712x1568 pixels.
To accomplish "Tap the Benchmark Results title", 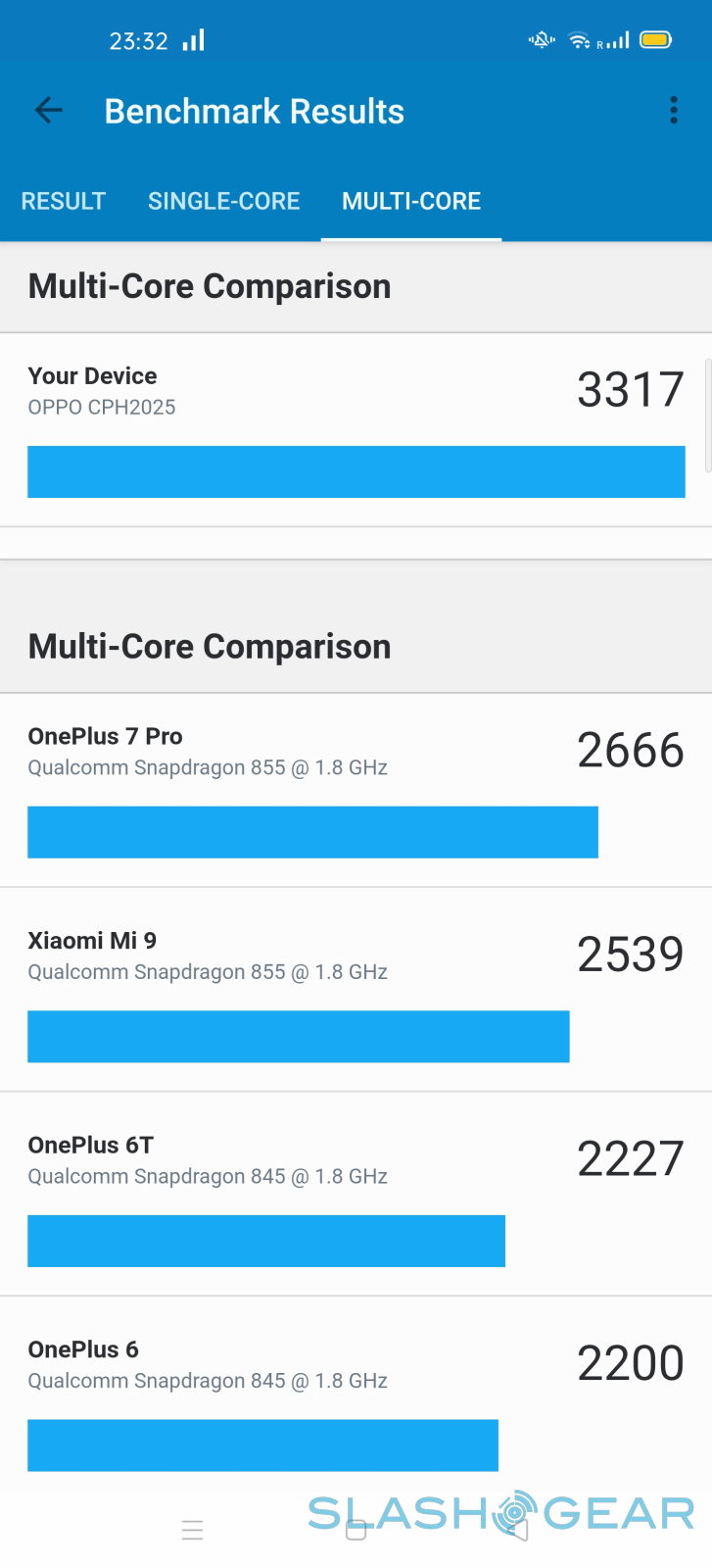I will [x=255, y=112].
